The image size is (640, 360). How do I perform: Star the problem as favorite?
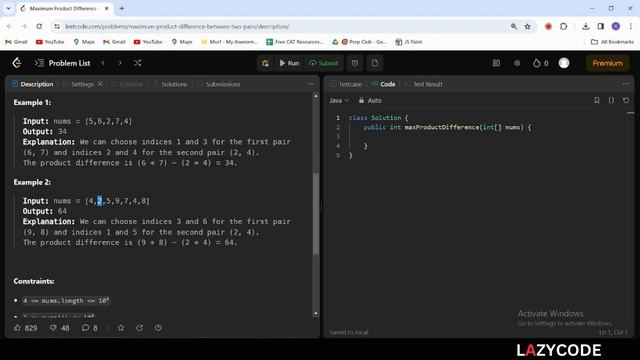tap(121, 328)
